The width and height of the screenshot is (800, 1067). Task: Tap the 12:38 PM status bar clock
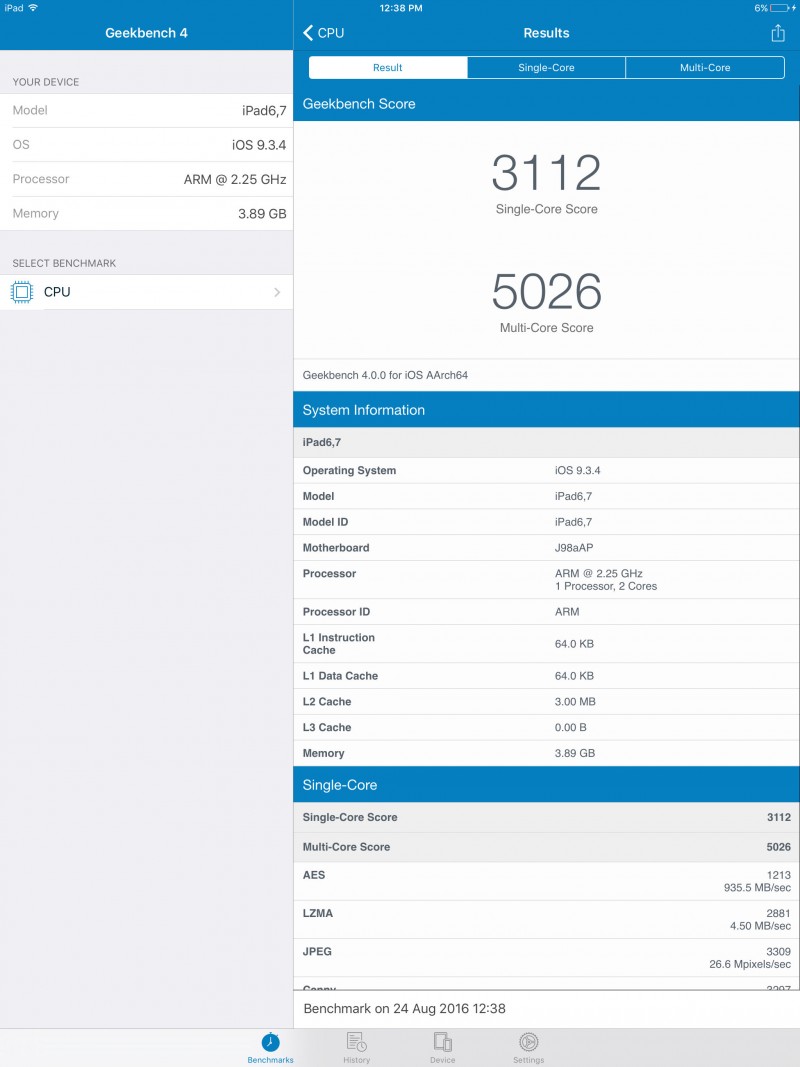point(401,7)
